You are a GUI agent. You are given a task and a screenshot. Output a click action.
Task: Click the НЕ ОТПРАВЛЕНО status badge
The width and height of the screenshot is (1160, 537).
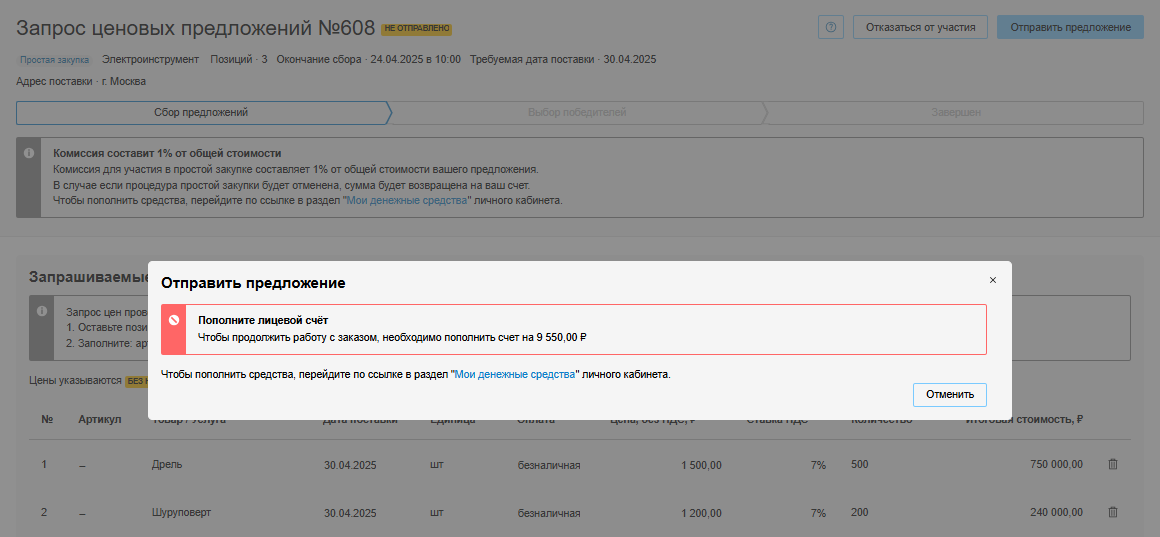tap(416, 29)
